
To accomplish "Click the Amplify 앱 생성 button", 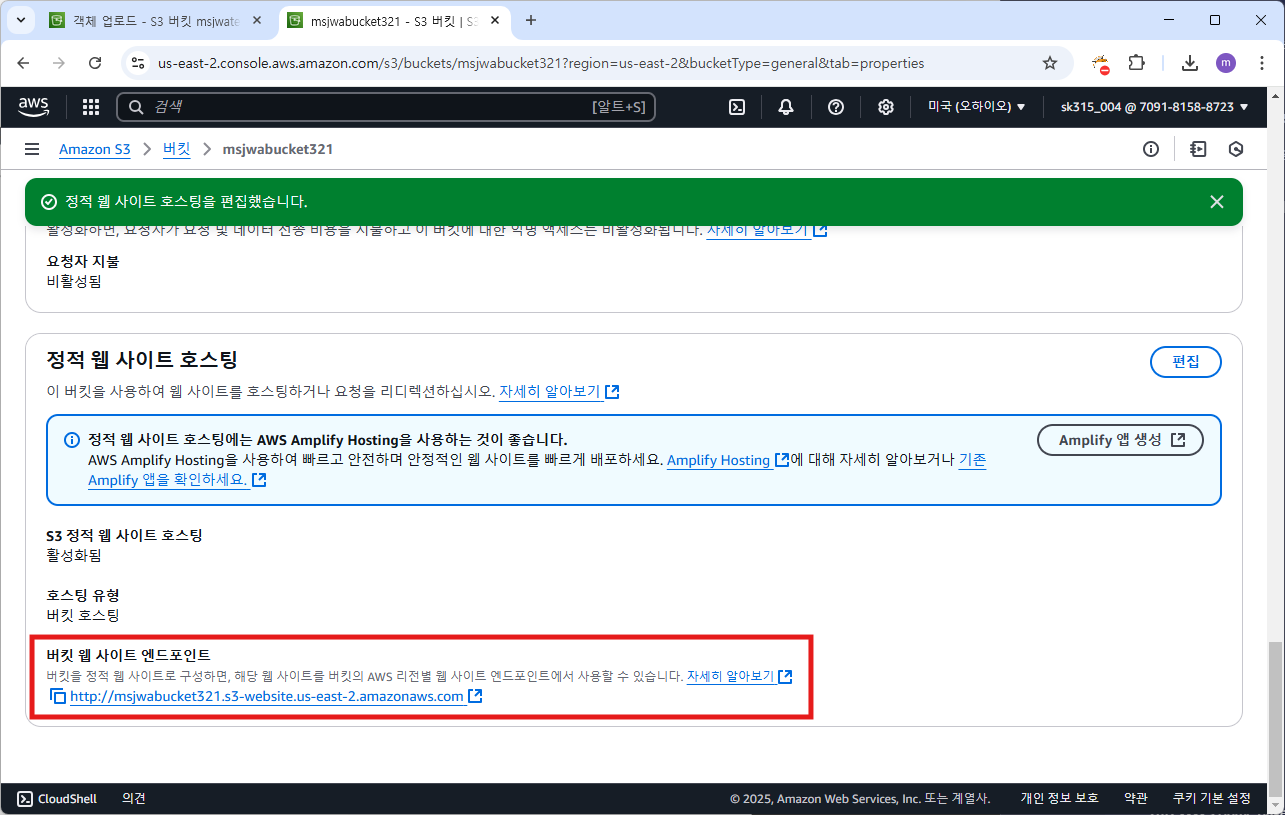I will tap(1120, 440).
